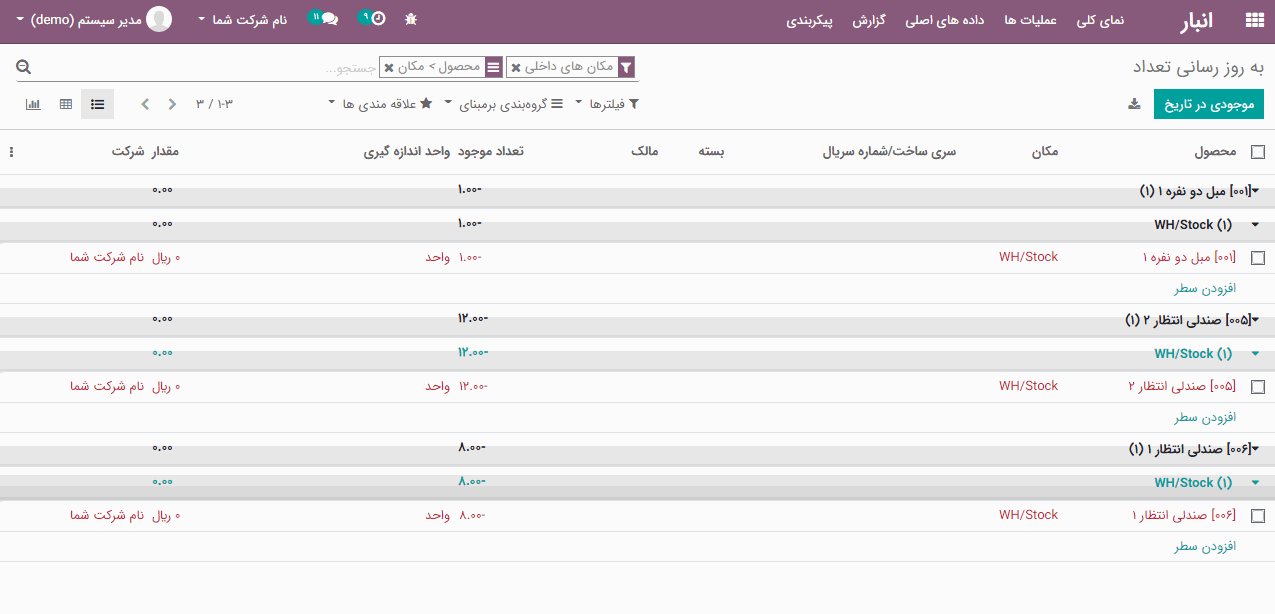Image resolution: width=1275 pixels, height=614 pixels.
Task: Click the search magnifier icon
Action: click(24, 67)
